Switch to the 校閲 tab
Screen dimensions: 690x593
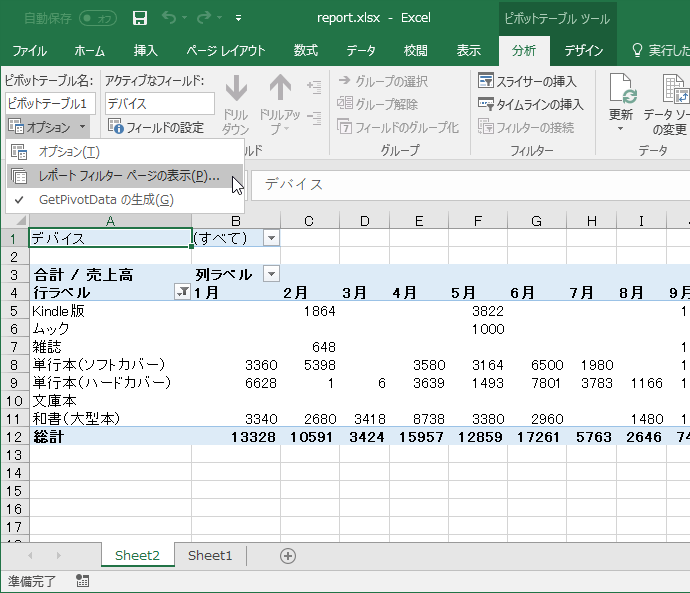click(x=416, y=51)
